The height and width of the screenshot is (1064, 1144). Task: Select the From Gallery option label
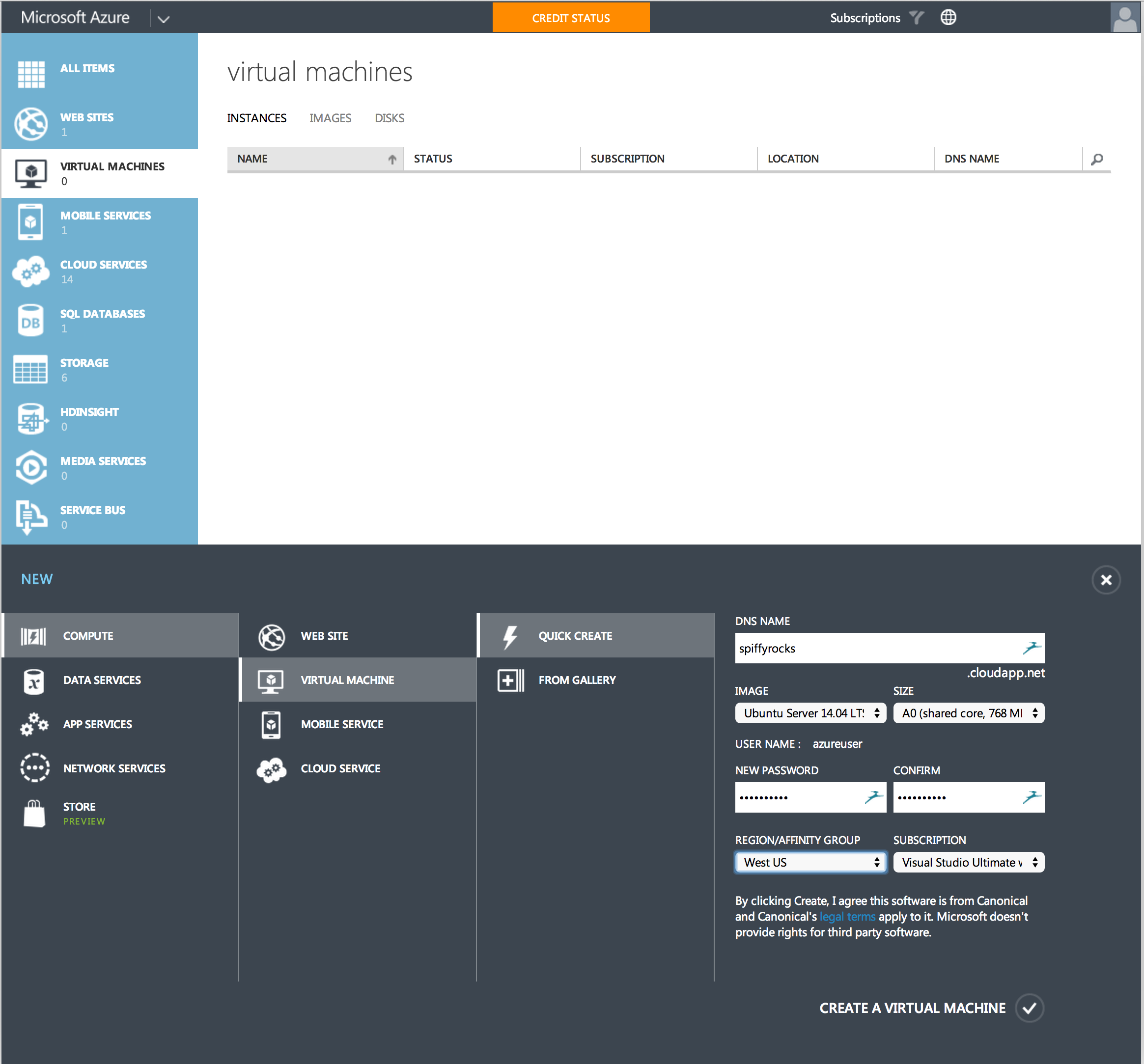(x=577, y=681)
